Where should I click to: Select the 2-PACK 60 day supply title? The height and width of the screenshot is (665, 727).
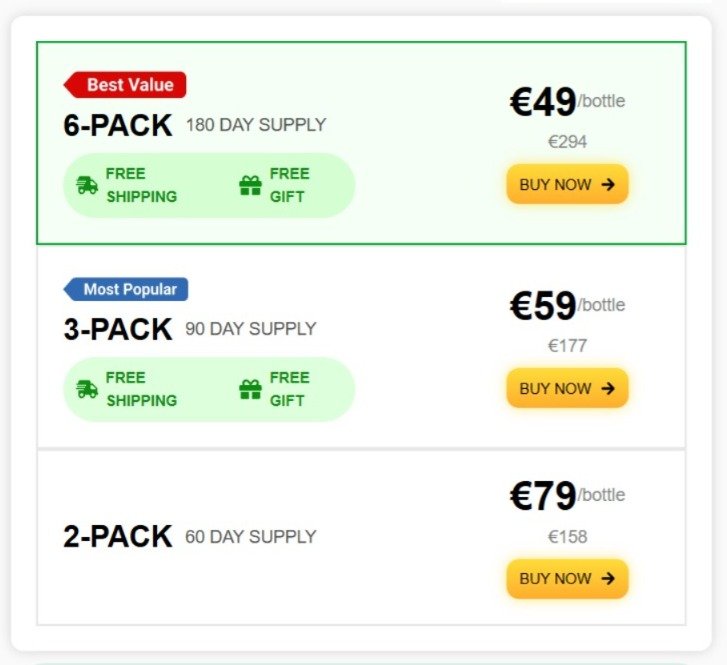coord(118,537)
